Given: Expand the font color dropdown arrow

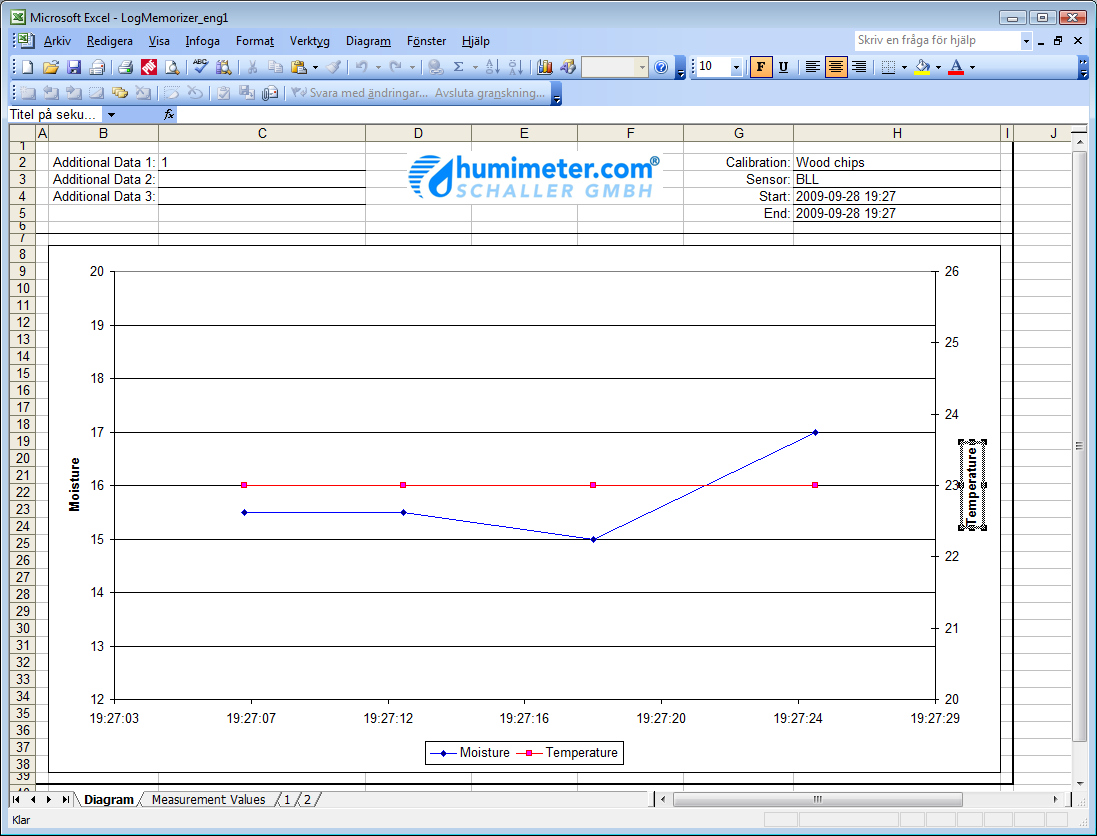Looking at the screenshot, I should pos(972,68).
